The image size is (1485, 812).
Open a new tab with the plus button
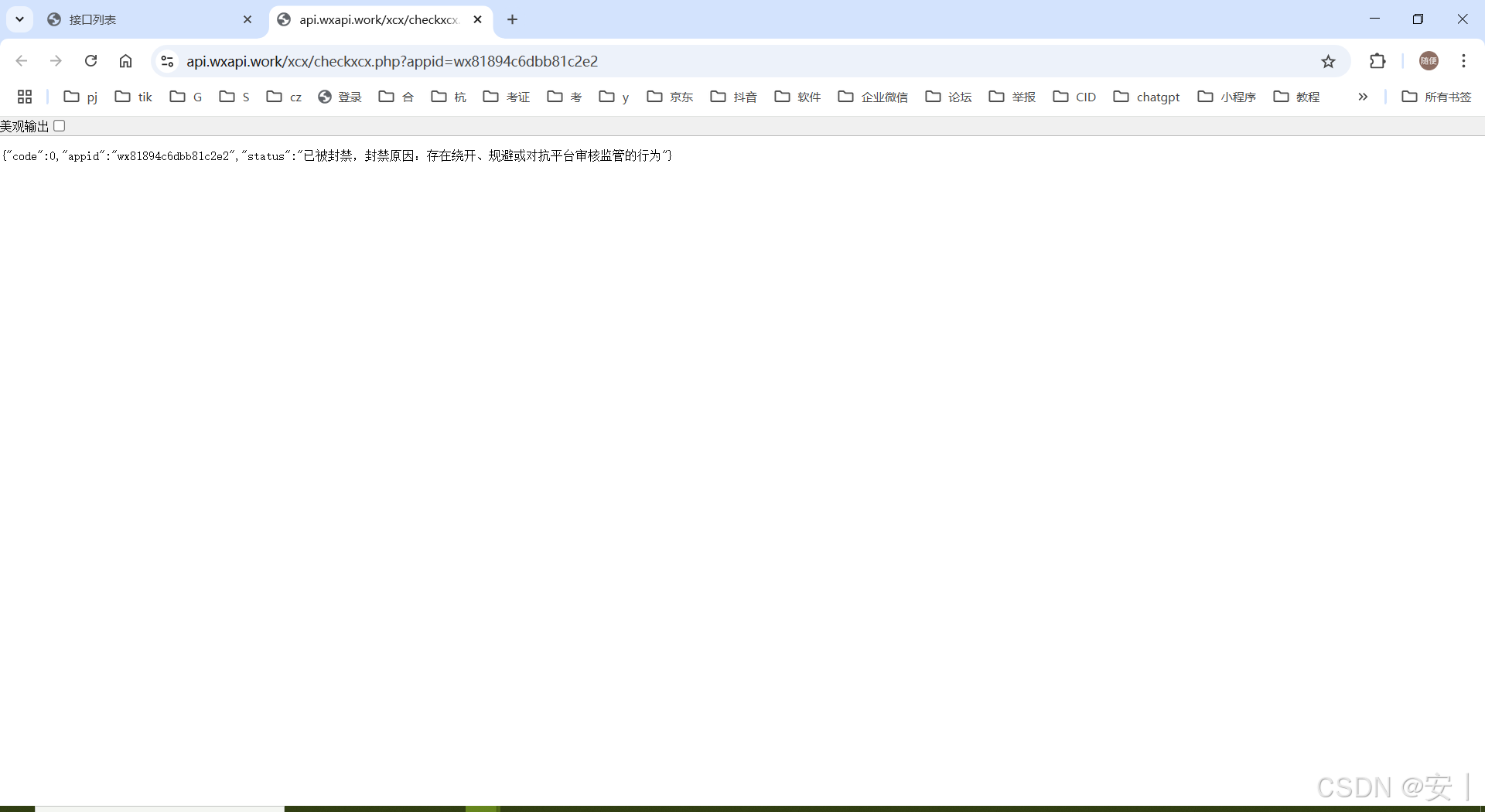click(512, 19)
